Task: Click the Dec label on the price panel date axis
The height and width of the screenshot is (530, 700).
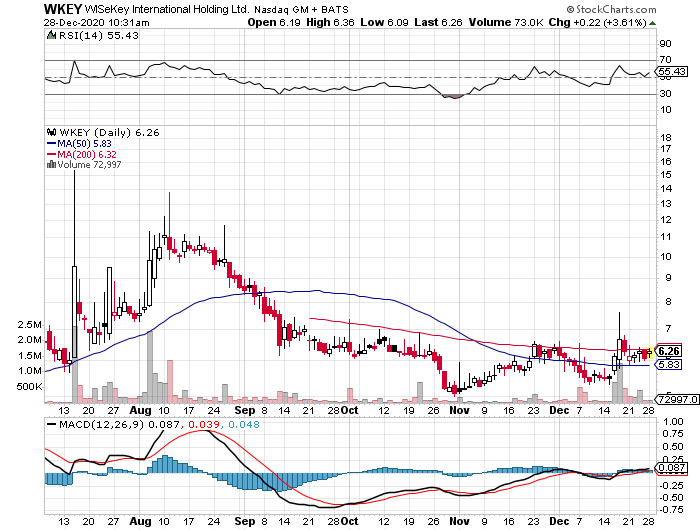Action: click(559, 410)
